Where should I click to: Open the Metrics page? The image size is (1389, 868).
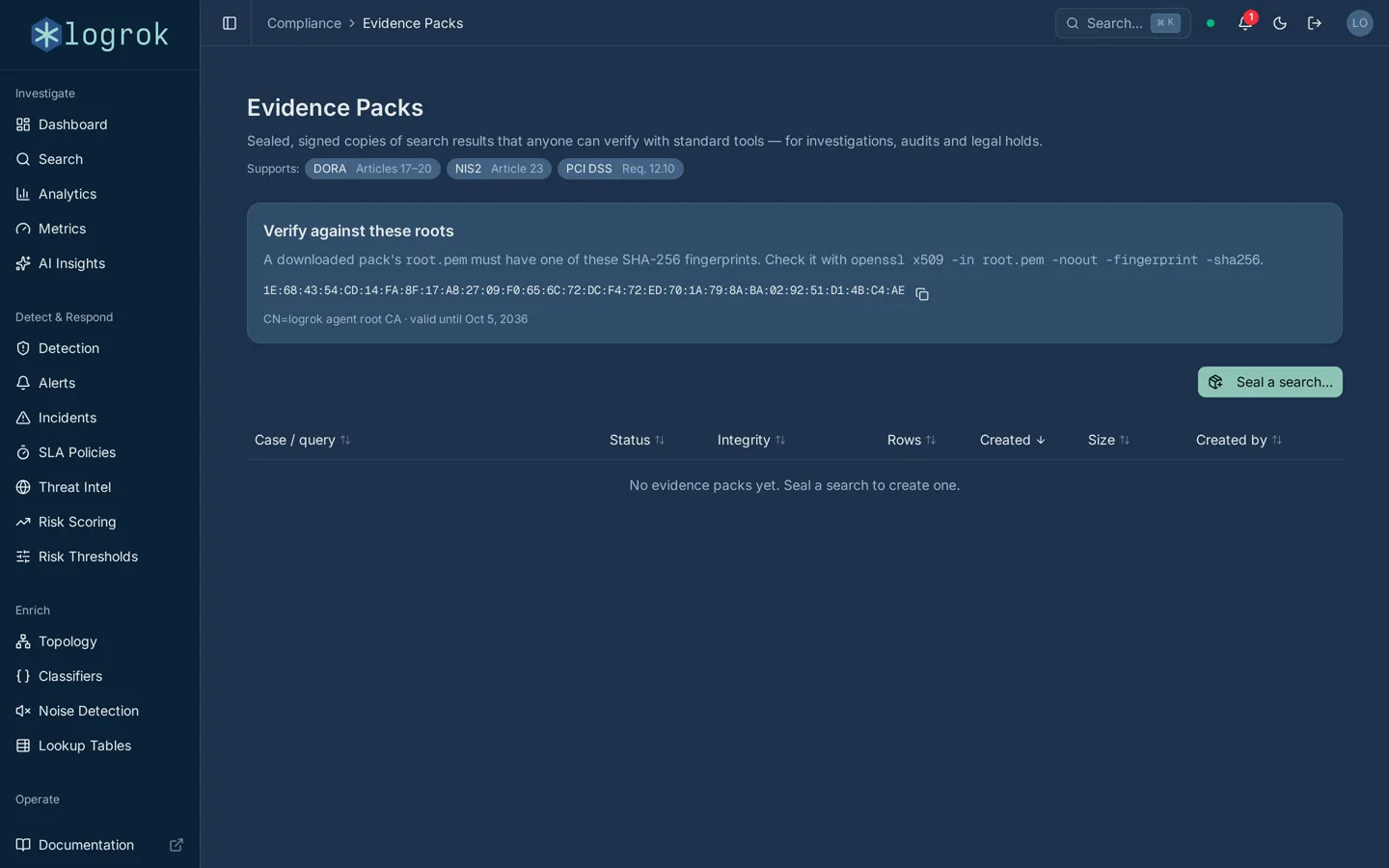click(99, 229)
